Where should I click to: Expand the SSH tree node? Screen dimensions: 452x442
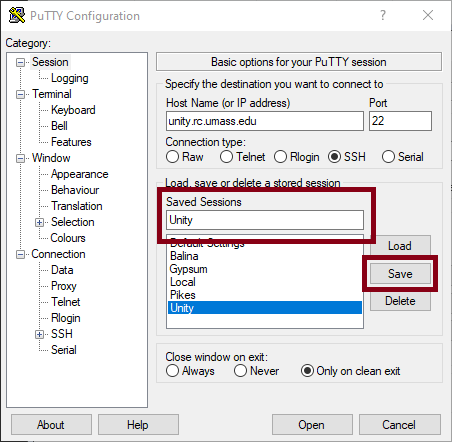39,334
